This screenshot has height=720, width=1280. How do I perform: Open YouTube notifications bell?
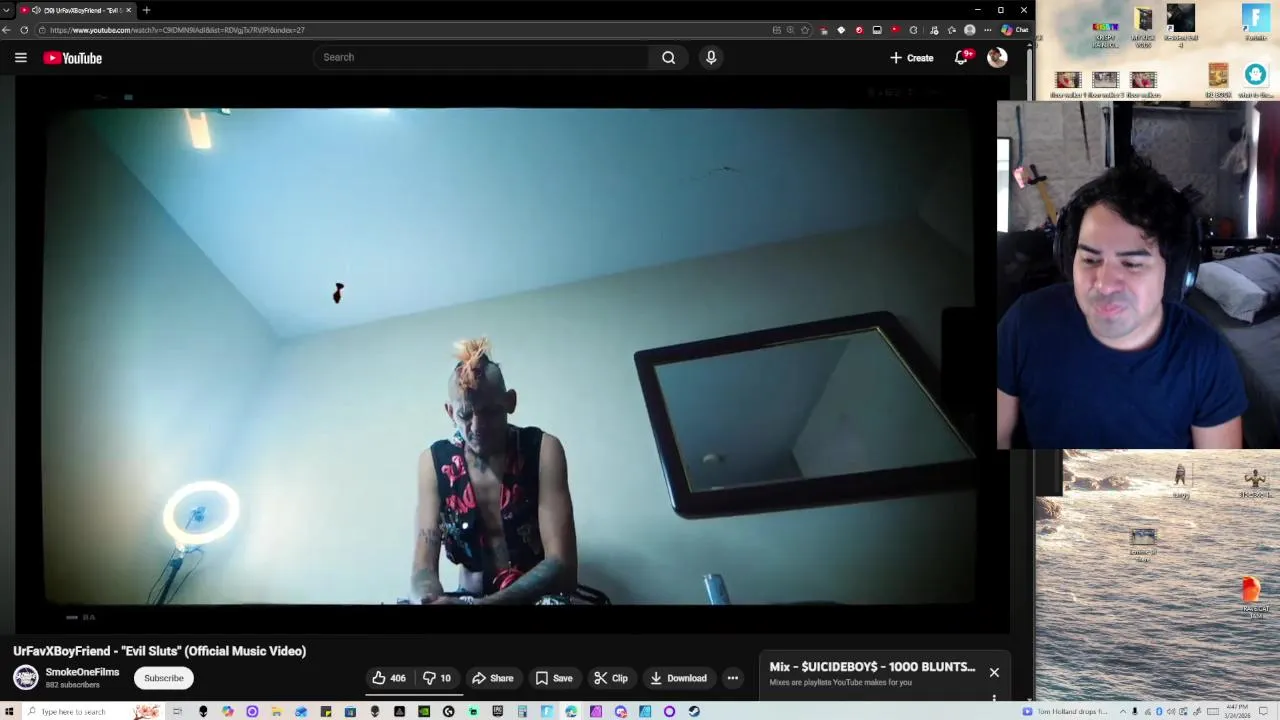(x=961, y=58)
